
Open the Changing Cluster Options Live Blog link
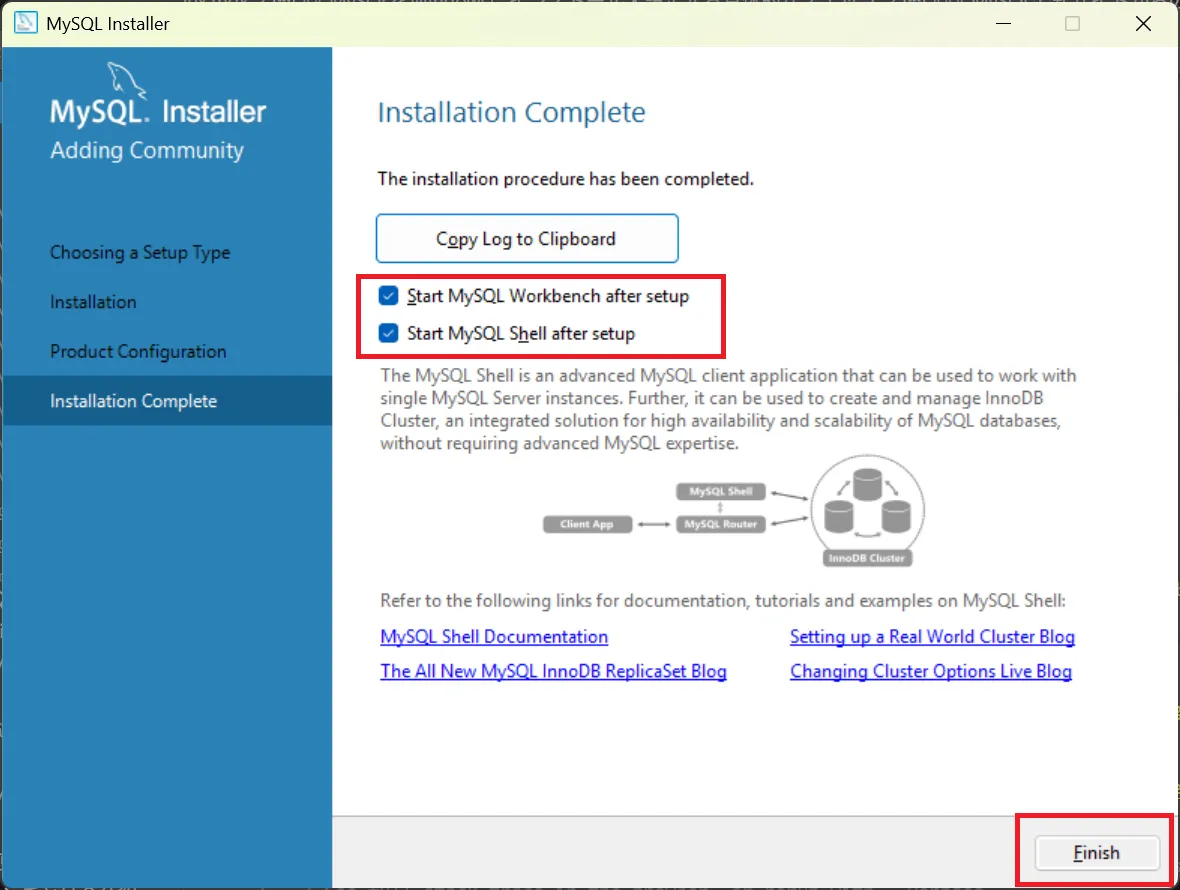[x=931, y=671]
